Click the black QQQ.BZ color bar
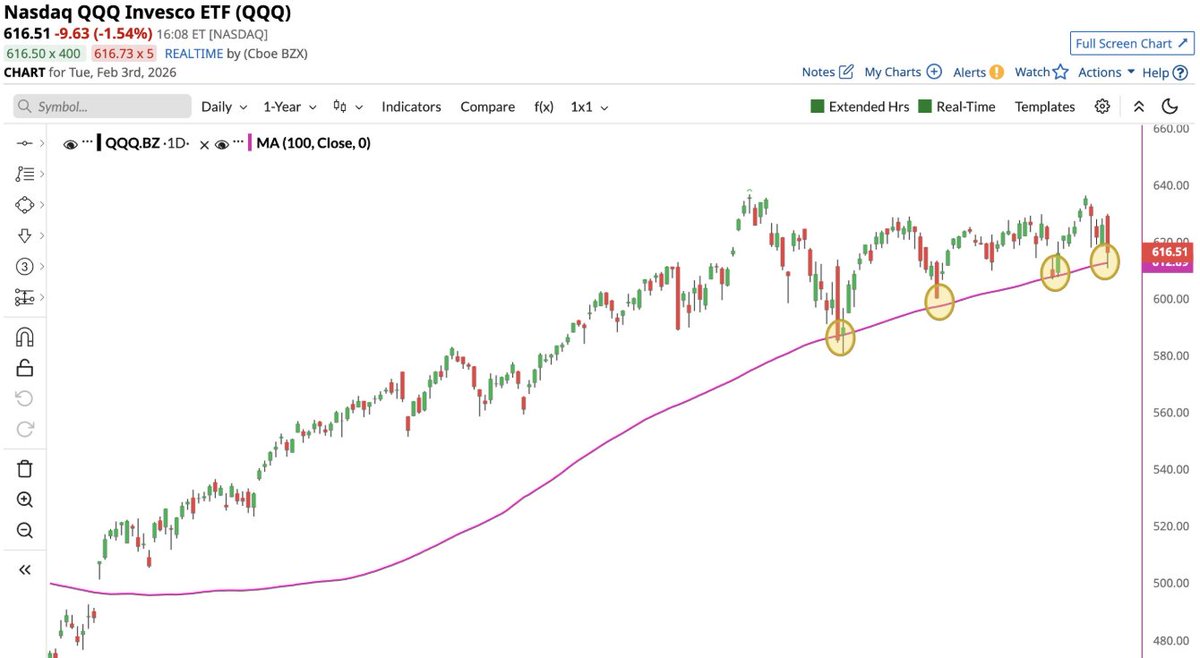This screenshot has width=1200, height=658. click(x=98, y=143)
